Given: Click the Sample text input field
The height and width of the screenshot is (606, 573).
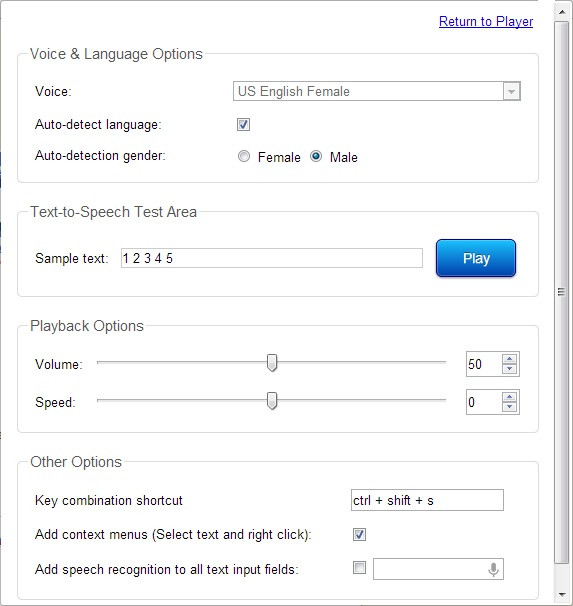Looking at the screenshot, I should (x=272, y=258).
